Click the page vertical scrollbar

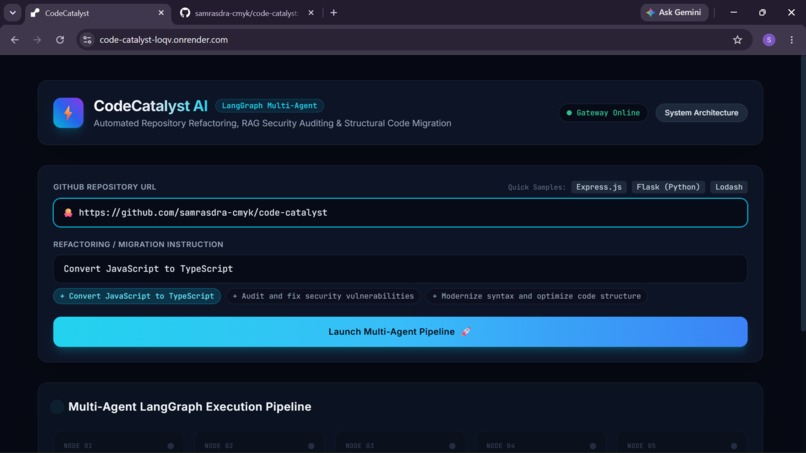(x=803, y=195)
